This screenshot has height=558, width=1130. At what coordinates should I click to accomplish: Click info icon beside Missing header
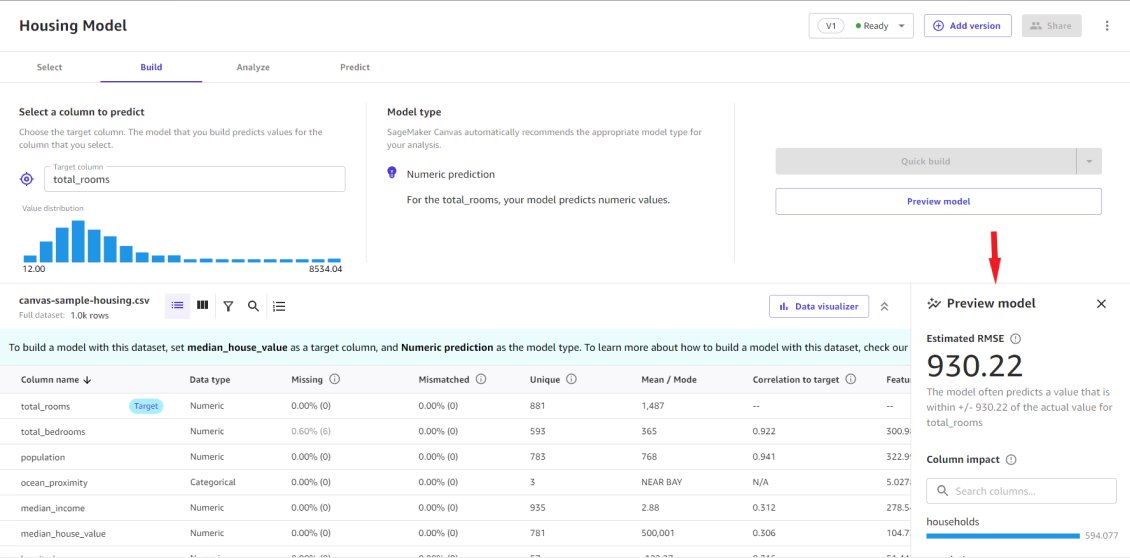coord(334,379)
